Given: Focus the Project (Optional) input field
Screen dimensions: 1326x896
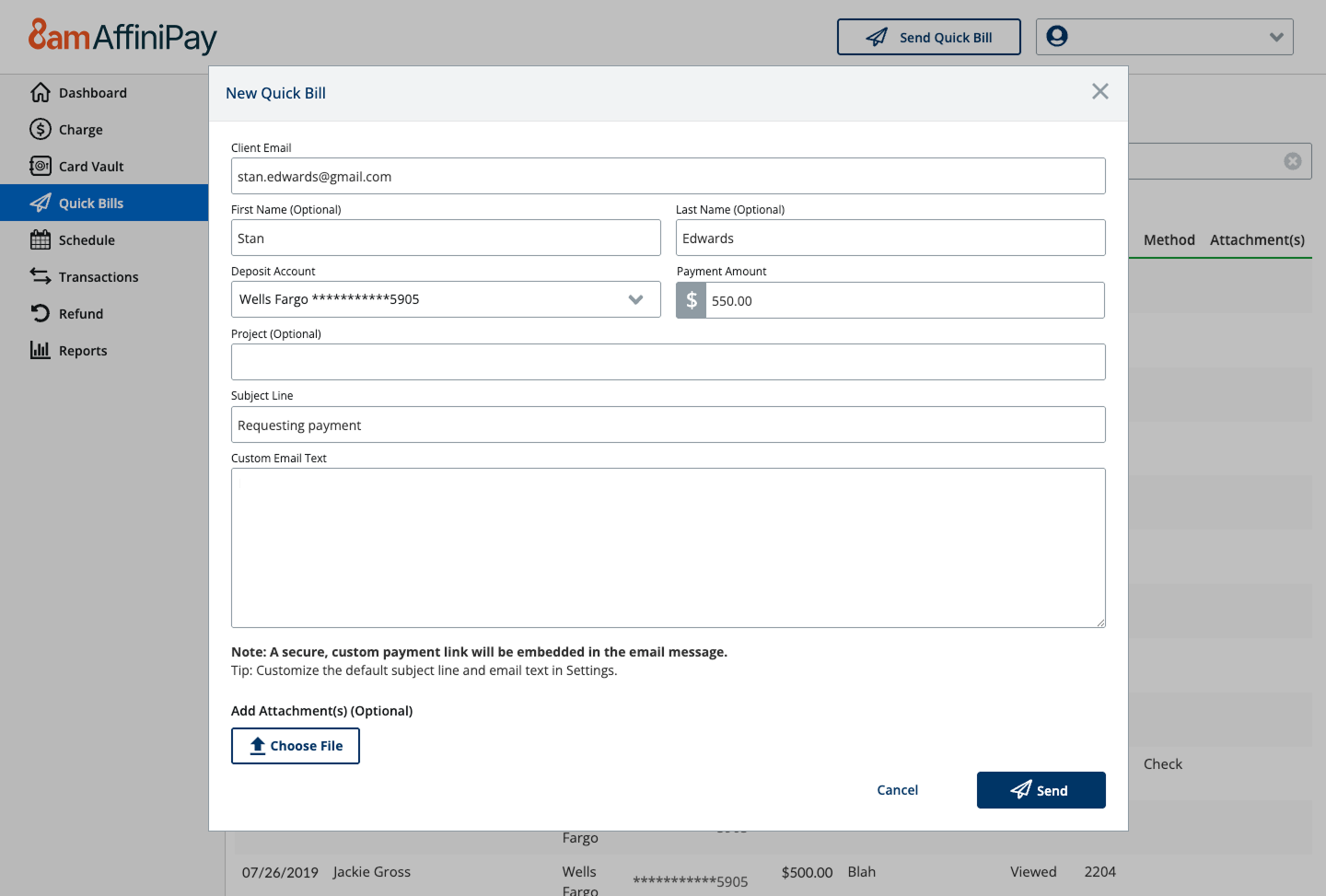Looking at the screenshot, I should point(668,362).
